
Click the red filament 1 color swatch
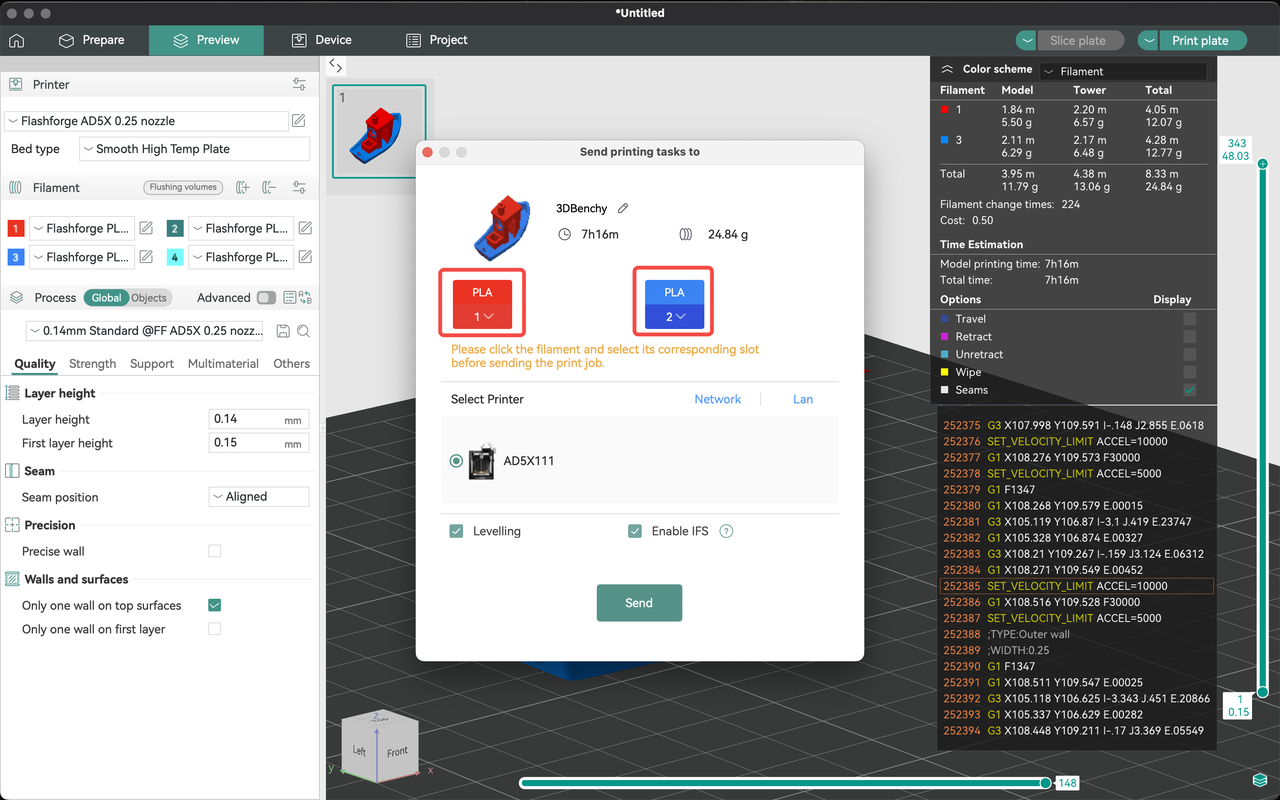tap(16, 229)
